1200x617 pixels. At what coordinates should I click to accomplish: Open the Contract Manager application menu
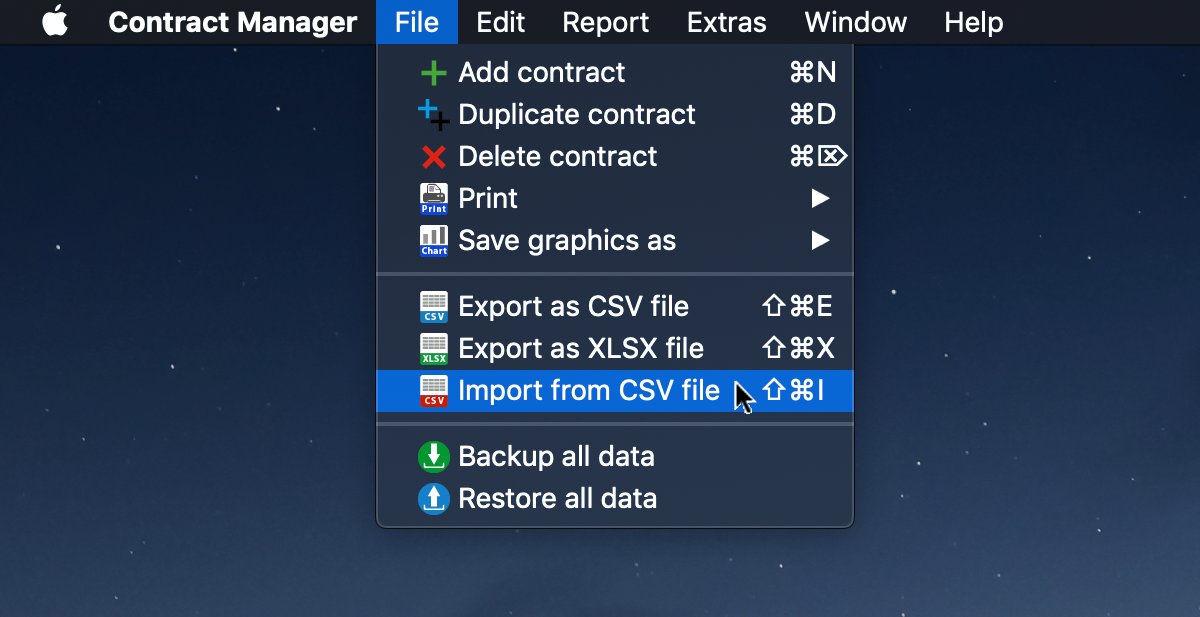232,22
